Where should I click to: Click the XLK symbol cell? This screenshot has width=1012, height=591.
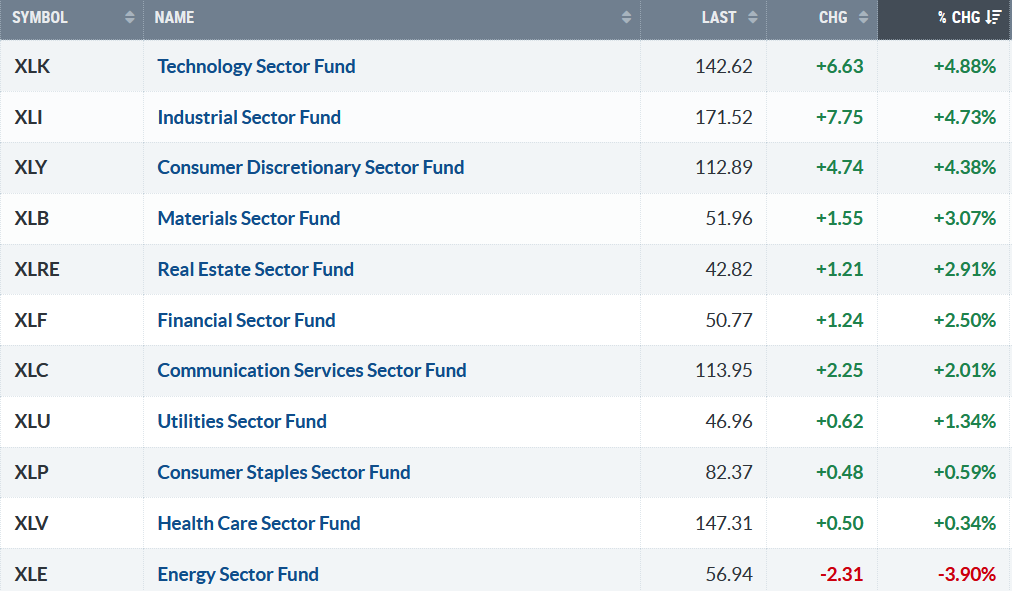[x=31, y=67]
